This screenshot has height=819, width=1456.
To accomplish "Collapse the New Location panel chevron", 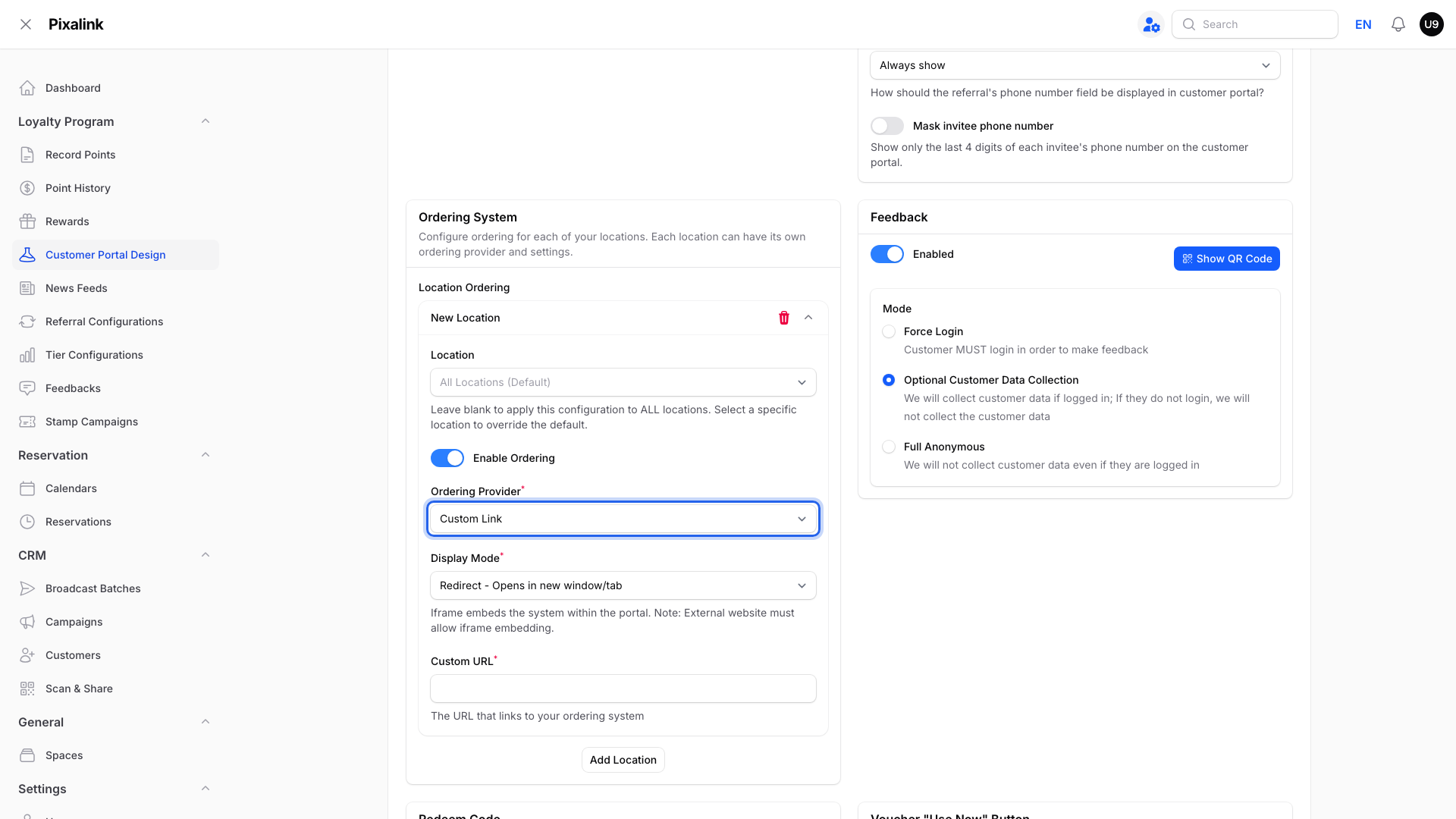I will tap(808, 318).
